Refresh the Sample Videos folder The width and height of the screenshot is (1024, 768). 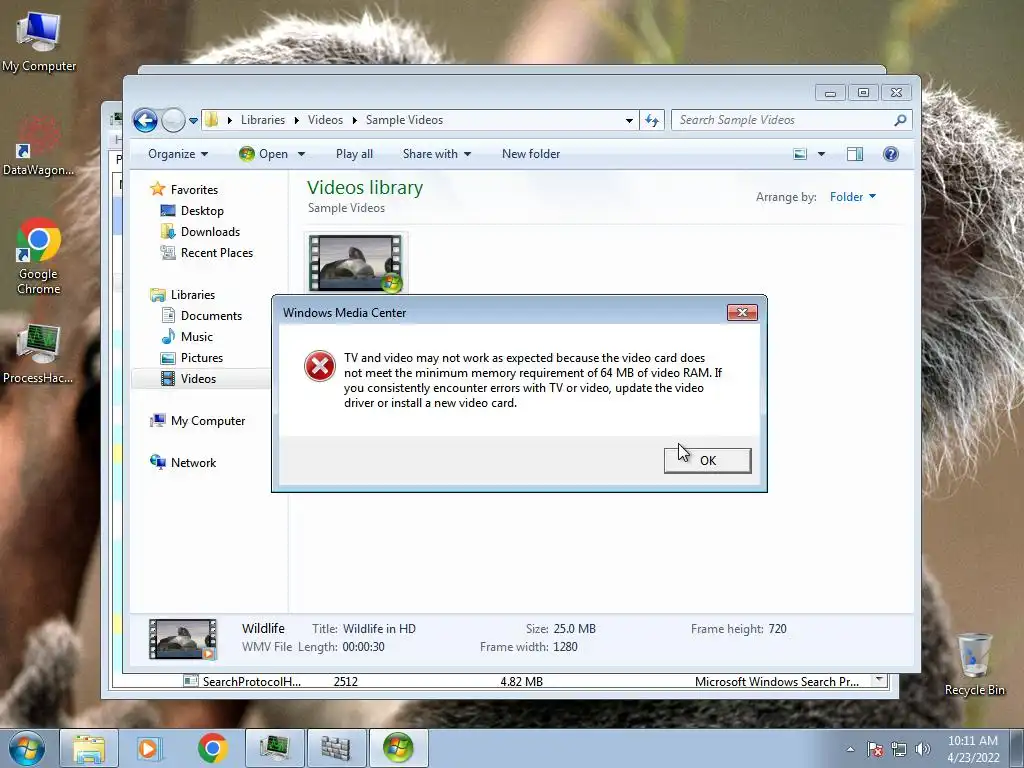(652, 120)
